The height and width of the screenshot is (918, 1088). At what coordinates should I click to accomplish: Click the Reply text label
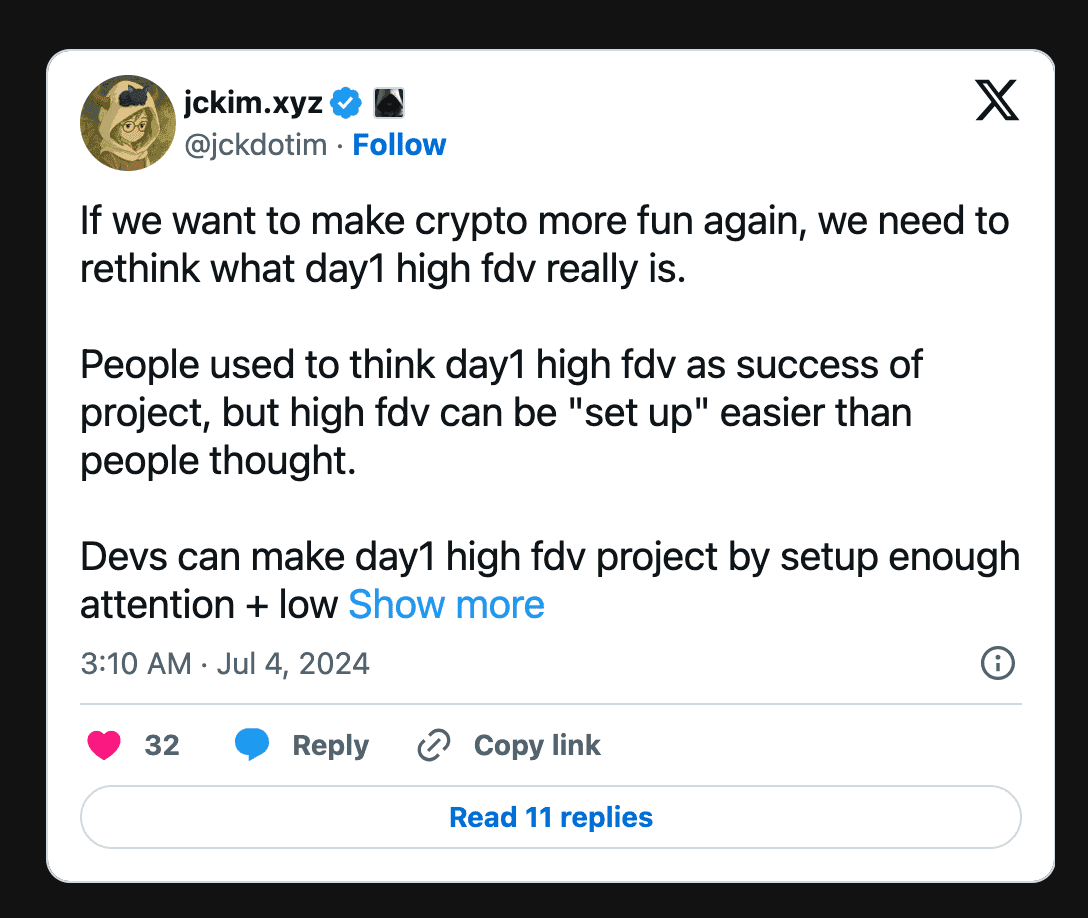coord(330,745)
